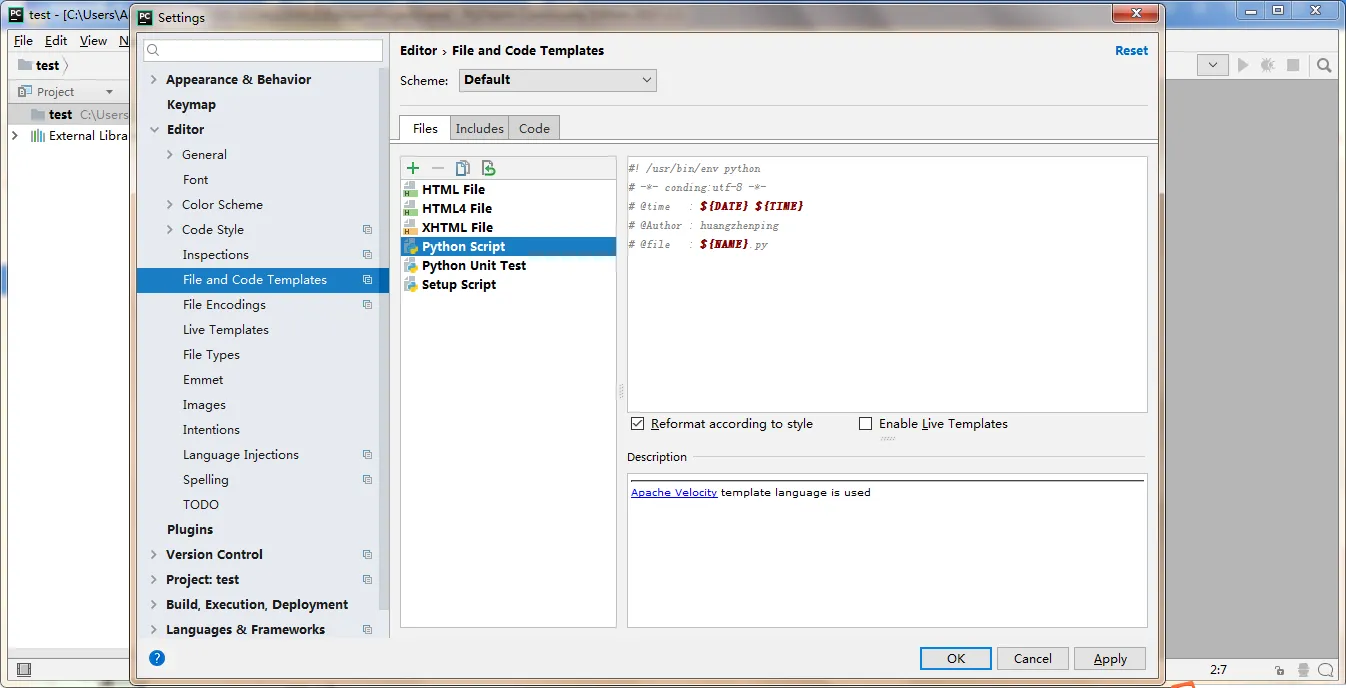Expand the Code Style node arrow
Viewport: 1346px width, 688px height.
(x=170, y=230)
